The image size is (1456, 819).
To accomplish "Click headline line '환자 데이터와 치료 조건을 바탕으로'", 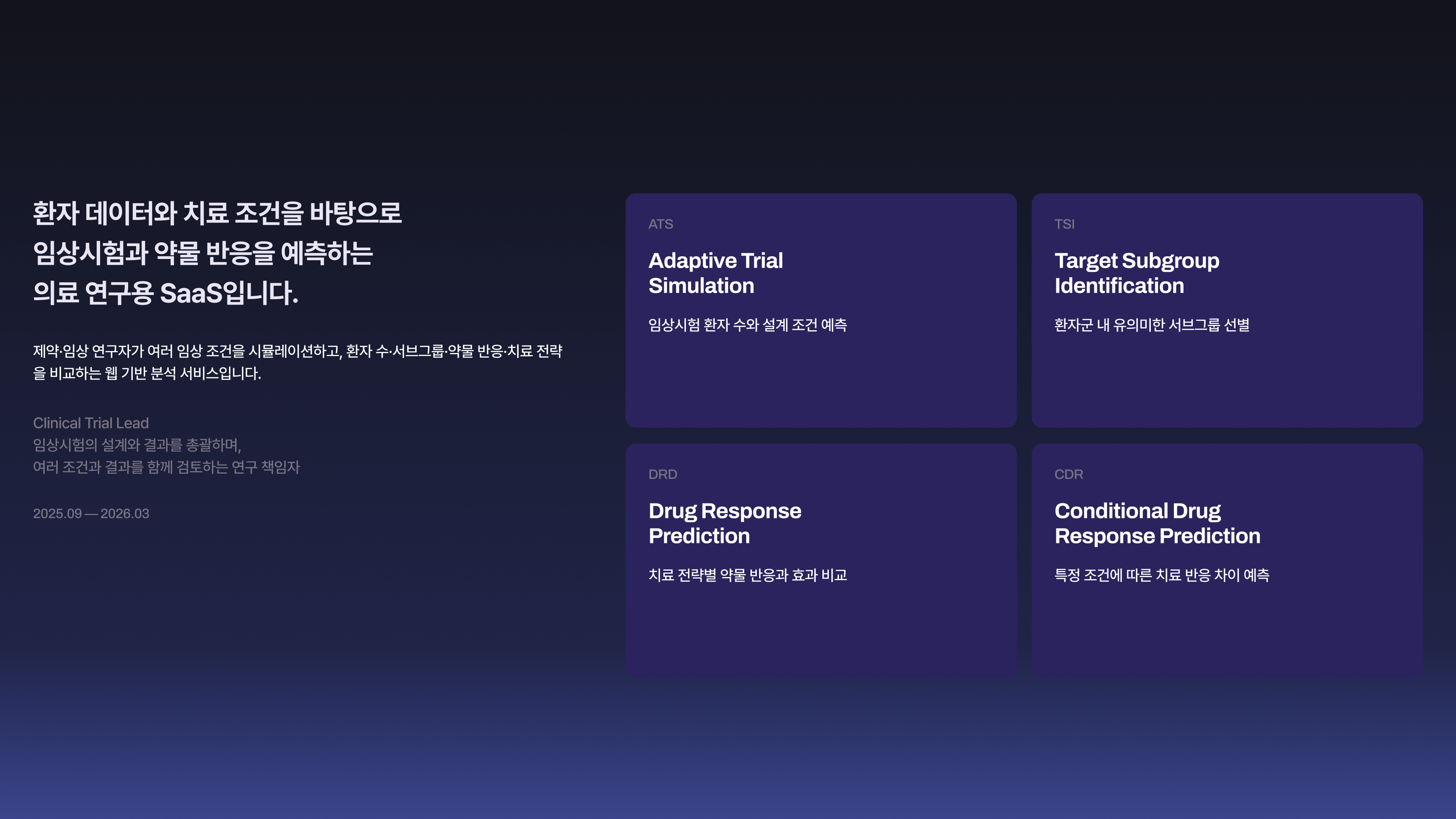I will [x=217, y=213].
